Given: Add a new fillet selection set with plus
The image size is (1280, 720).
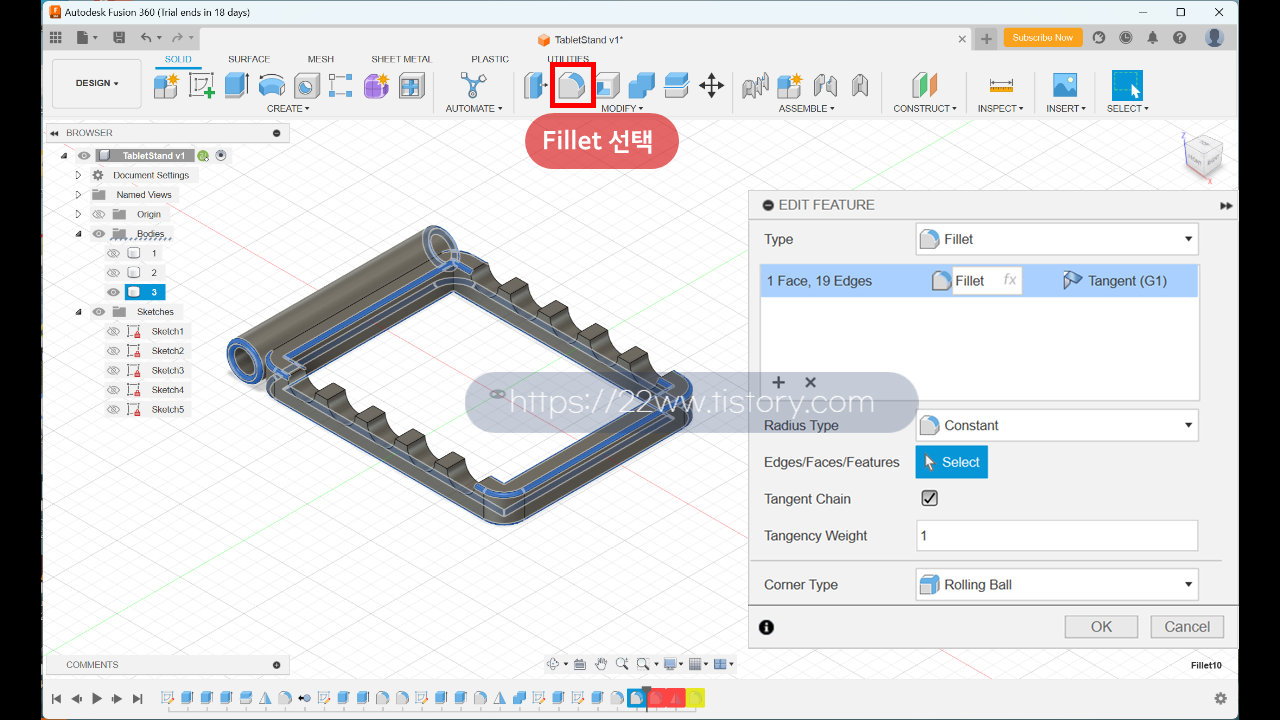Looking at the screenshot, I should pyautogui.click(x=779, y=382).
